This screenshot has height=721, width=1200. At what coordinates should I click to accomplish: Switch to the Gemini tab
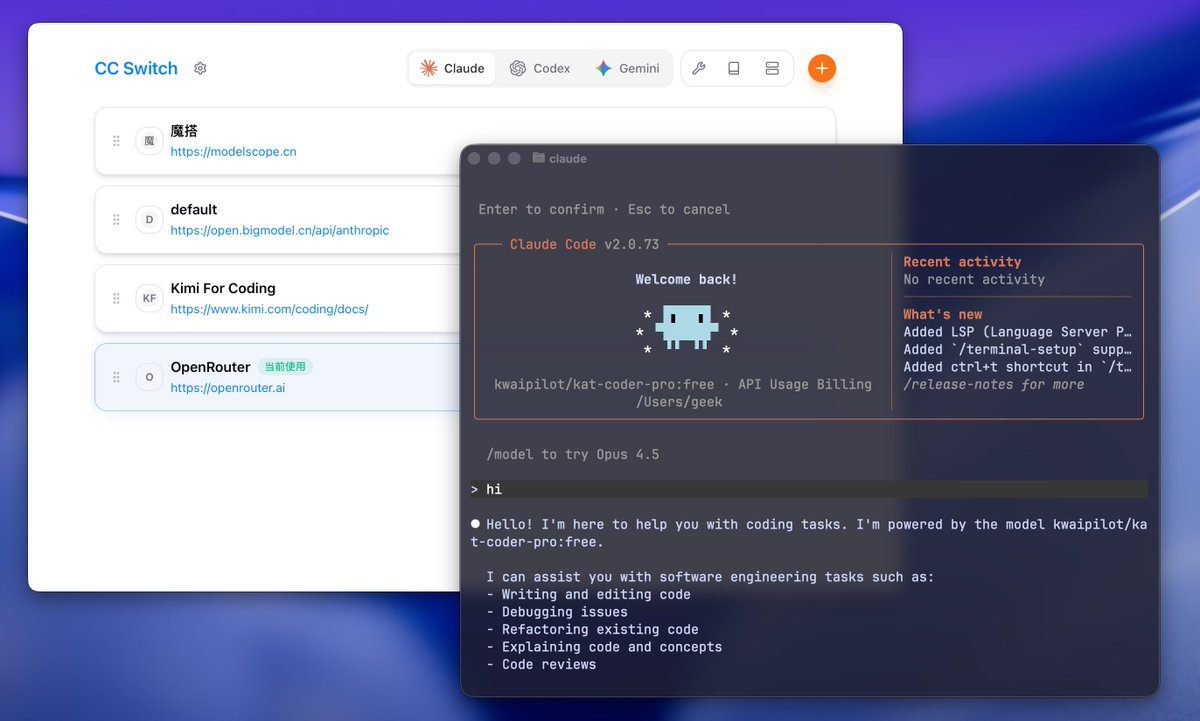coord(628,68)
